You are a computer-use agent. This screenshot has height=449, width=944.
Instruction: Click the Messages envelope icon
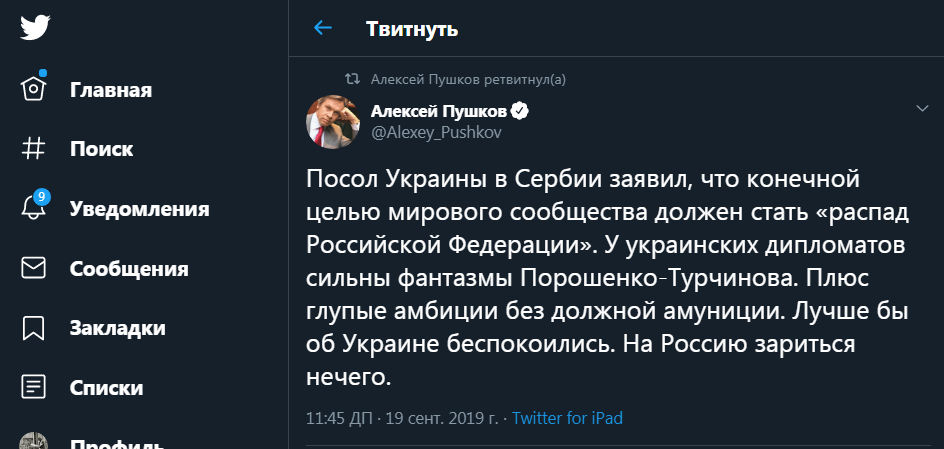coord(34,268)
